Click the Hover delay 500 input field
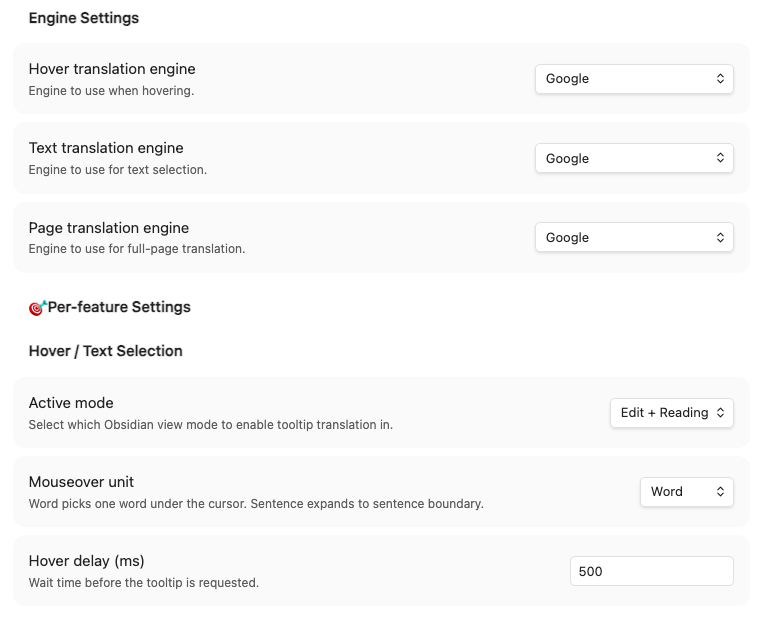The image size is (765, 626). click(651, 571)
